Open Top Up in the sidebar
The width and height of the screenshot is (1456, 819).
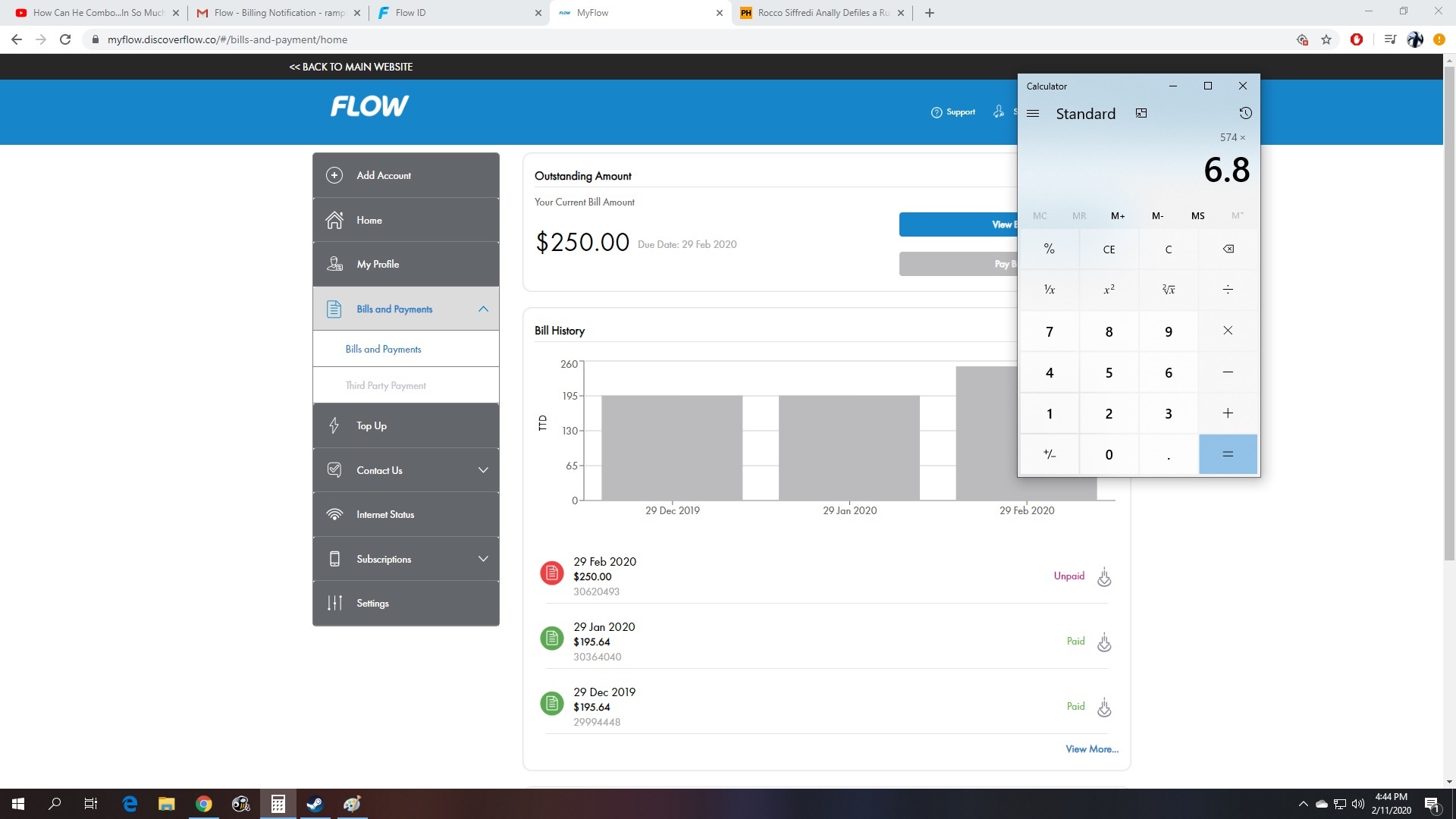(x=406, y=425)
